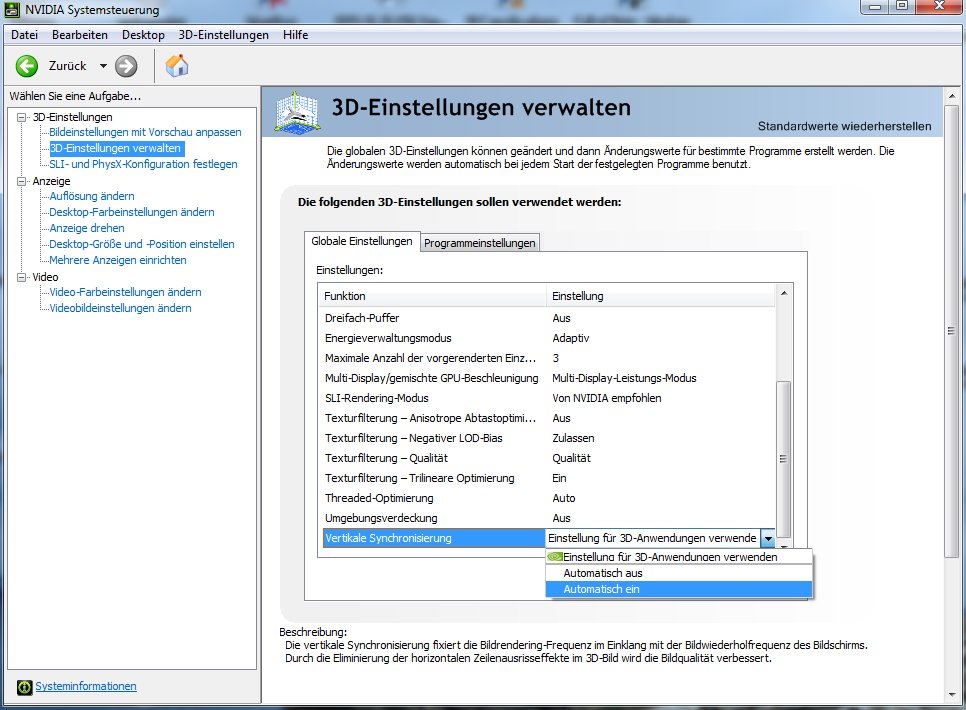The height and width of the screenshot is (710, 966).
Task: Open the Hilfe menu
Action: point(295,35)
